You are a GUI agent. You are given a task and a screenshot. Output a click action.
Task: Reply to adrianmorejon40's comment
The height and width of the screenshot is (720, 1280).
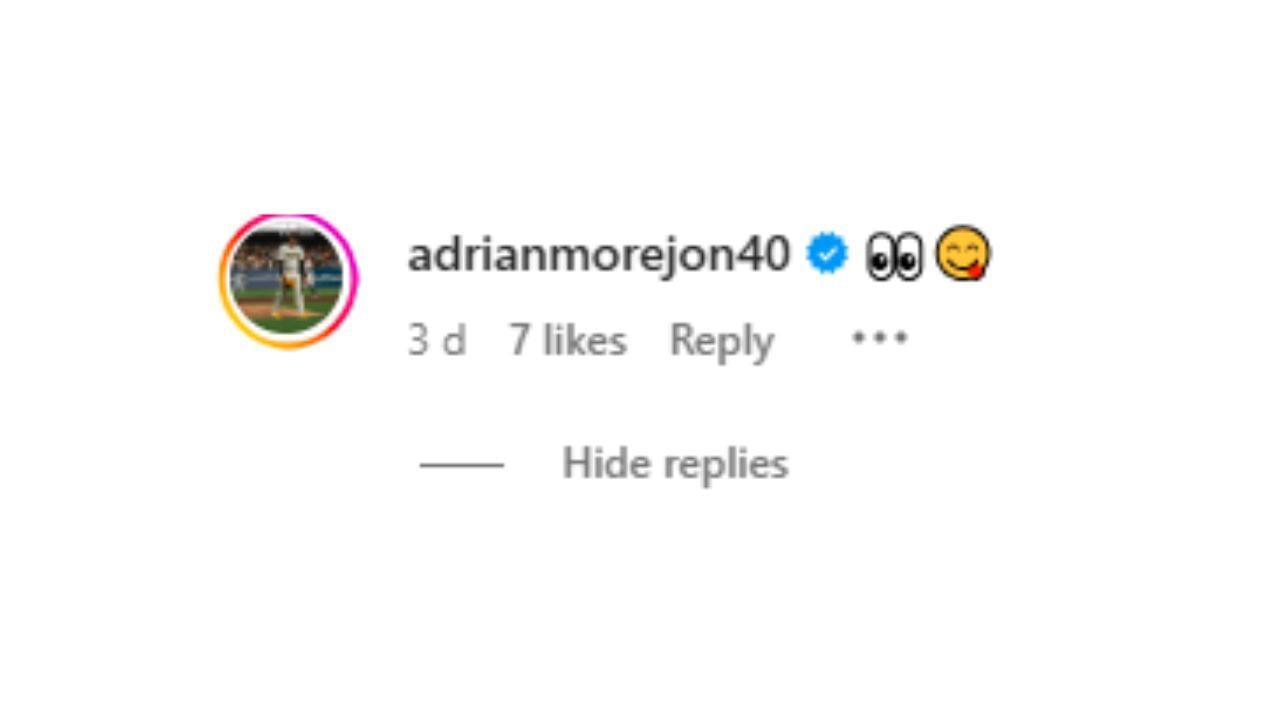pyautogui.click(x=722, y=341)
